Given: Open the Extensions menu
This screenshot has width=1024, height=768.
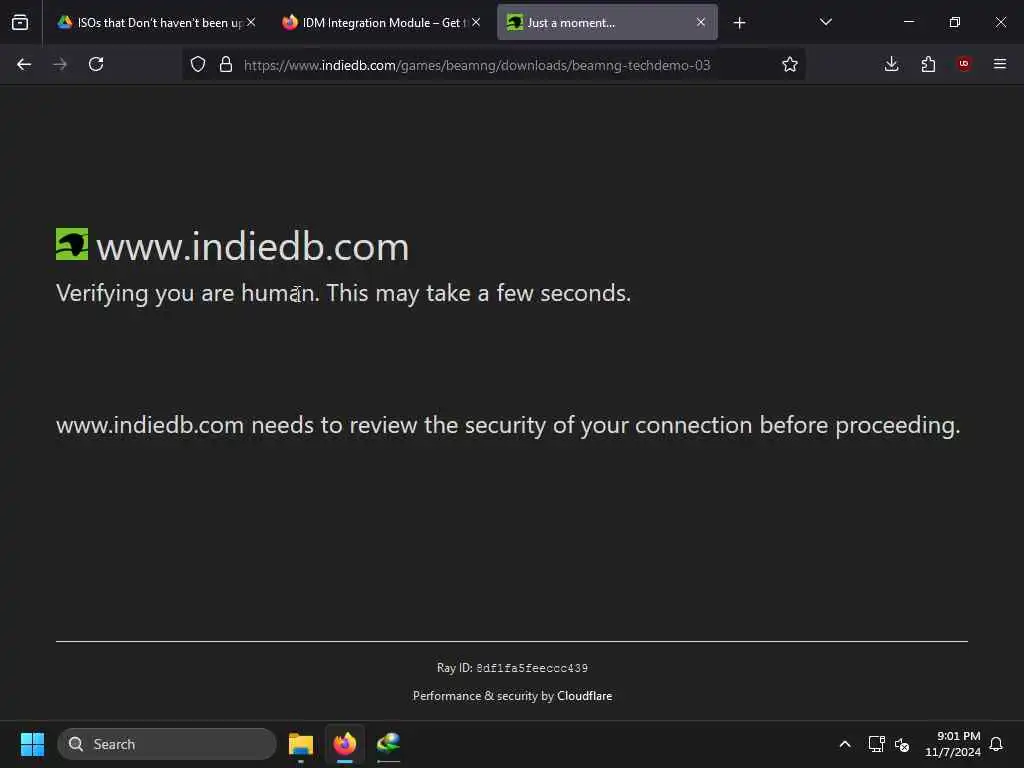Looking at the screenshot, I should coord(928,64).
